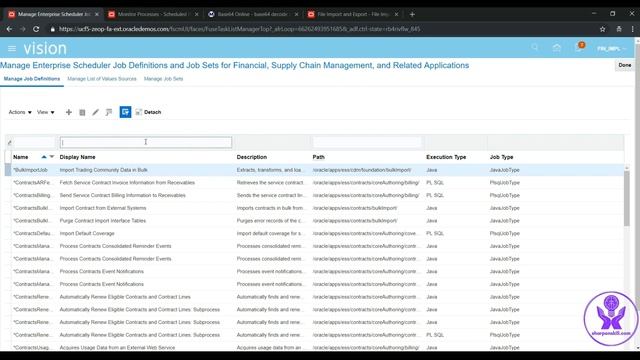Open the browser three-dot menu

(633, 29)
